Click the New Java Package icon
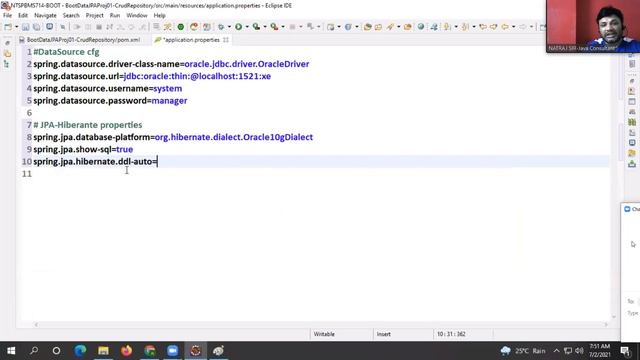 click(331, 27)
